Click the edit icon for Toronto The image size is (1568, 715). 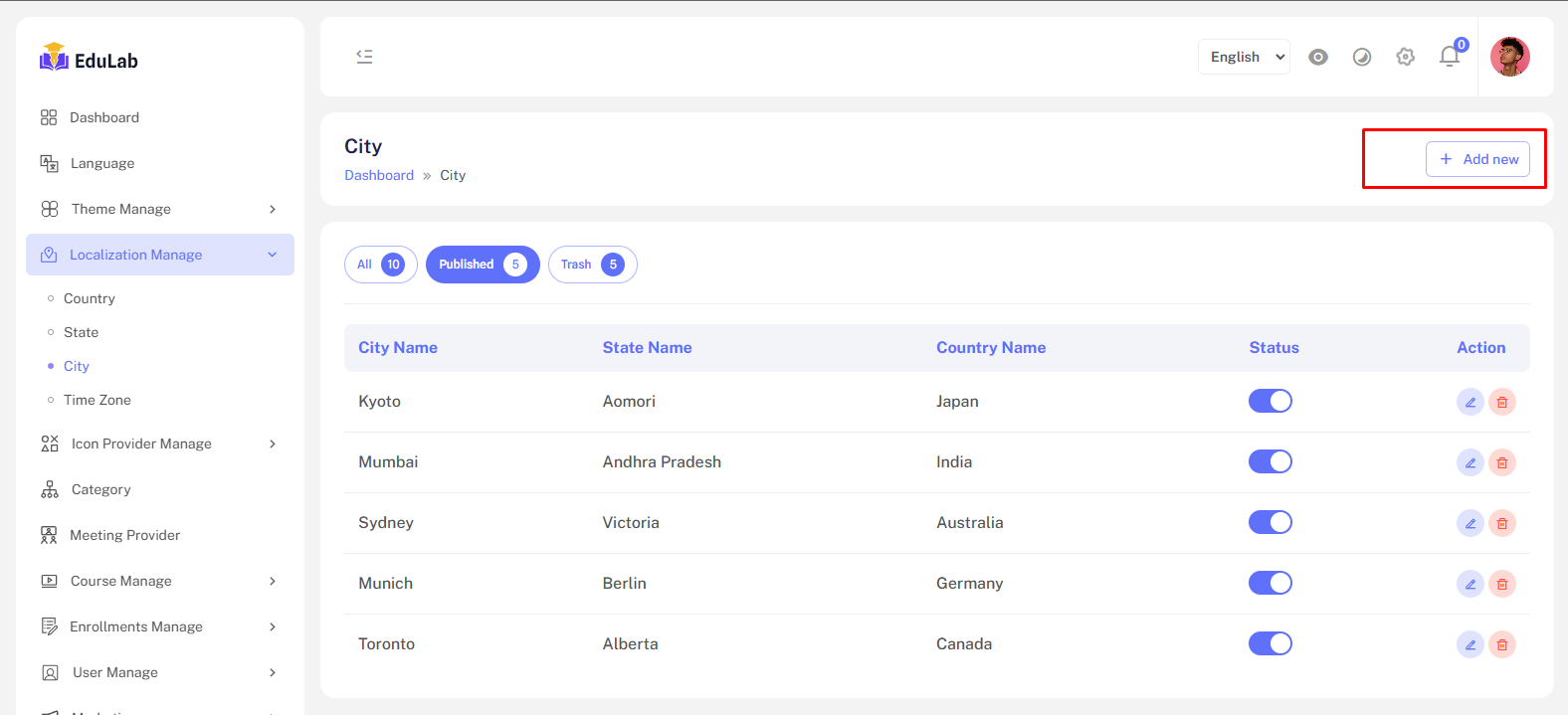click(1470, 644)
